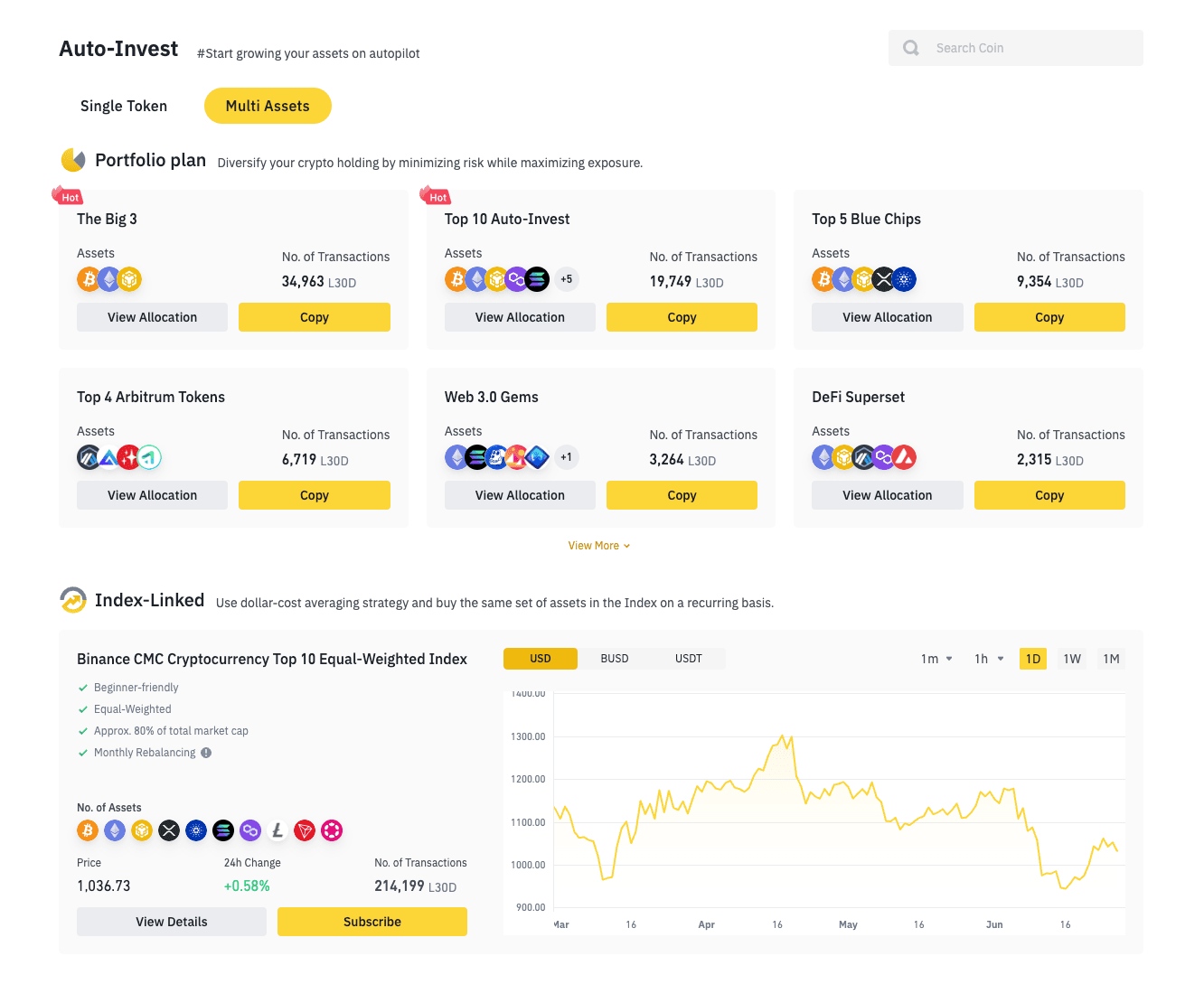1204x1003 pixels.
Task: View Allocation for Top 10 Auto-Invest
Action: click(x=520, y=317)
